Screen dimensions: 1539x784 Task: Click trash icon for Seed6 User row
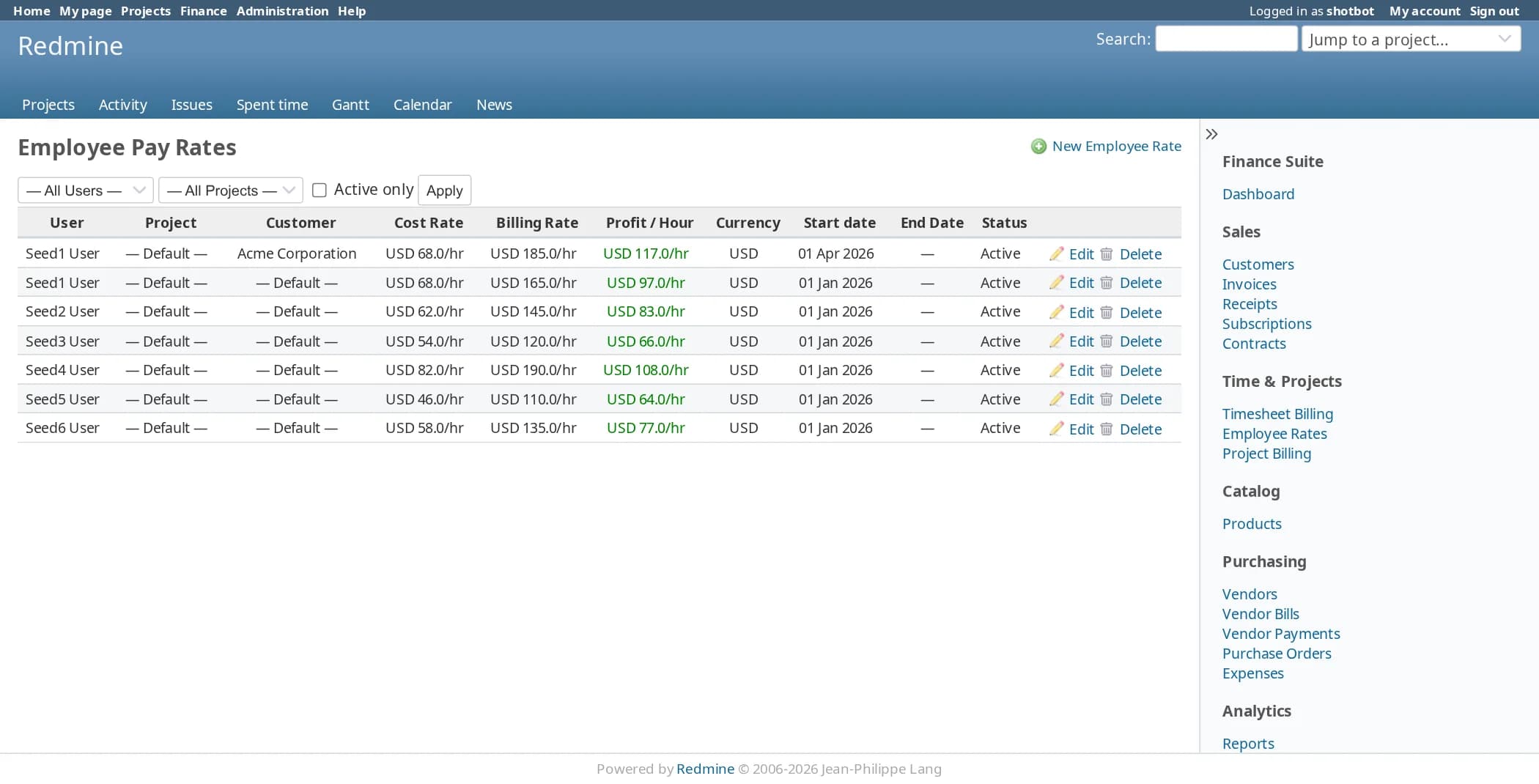pyautogui.click(x=1107, y=429)
